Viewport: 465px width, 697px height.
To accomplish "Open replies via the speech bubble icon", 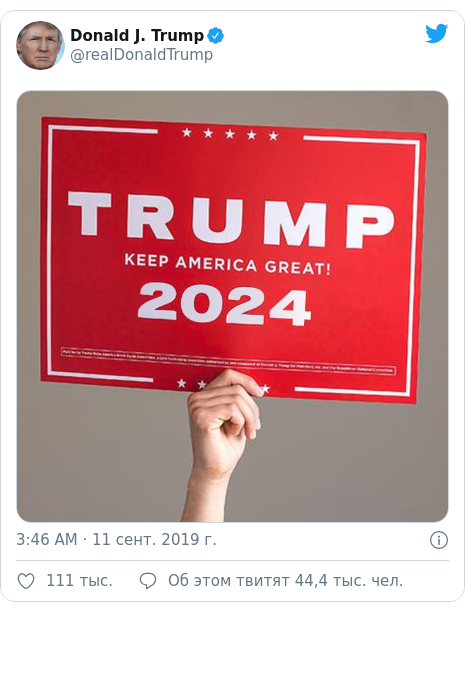I will [x=148, y=581].
